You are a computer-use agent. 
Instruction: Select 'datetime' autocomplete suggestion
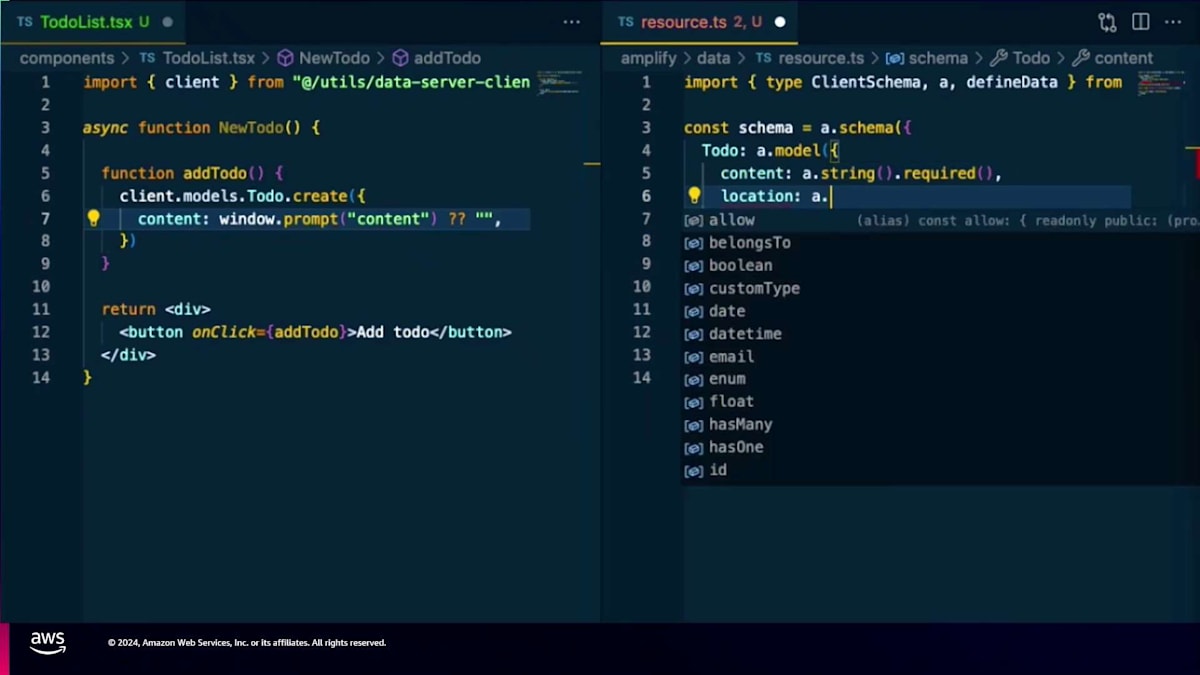click(x=941, y=334)
